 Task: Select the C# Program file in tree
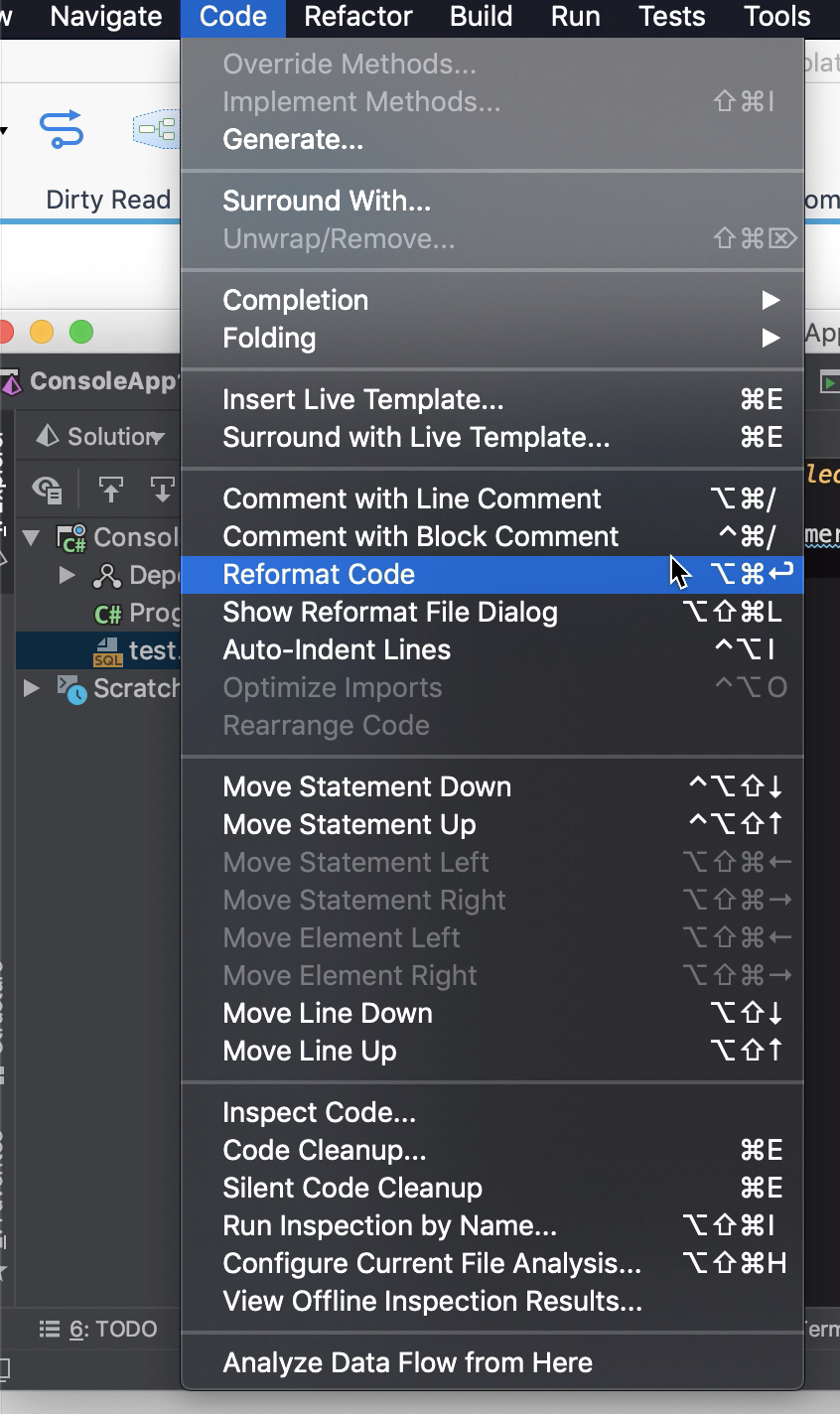tap(136, 613)
